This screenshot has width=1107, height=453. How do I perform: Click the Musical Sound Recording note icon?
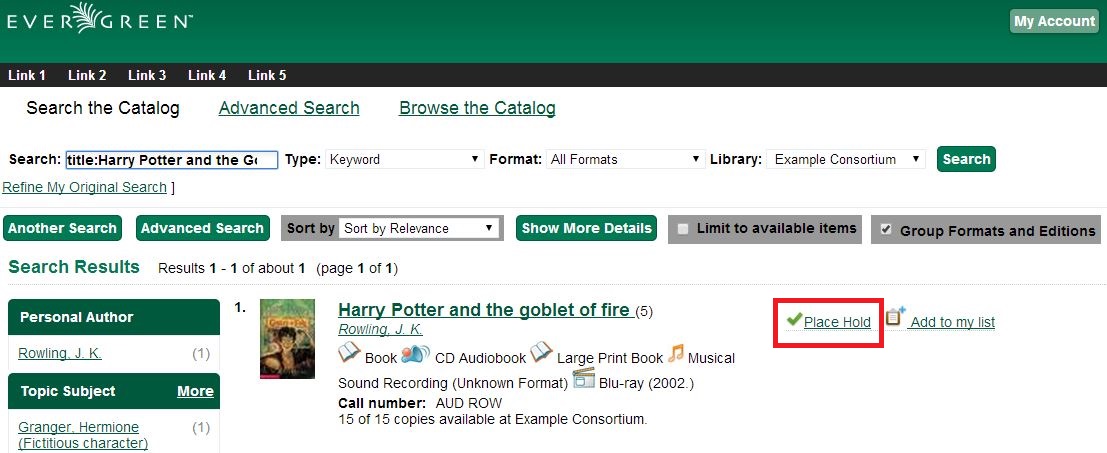coord(676,353)
